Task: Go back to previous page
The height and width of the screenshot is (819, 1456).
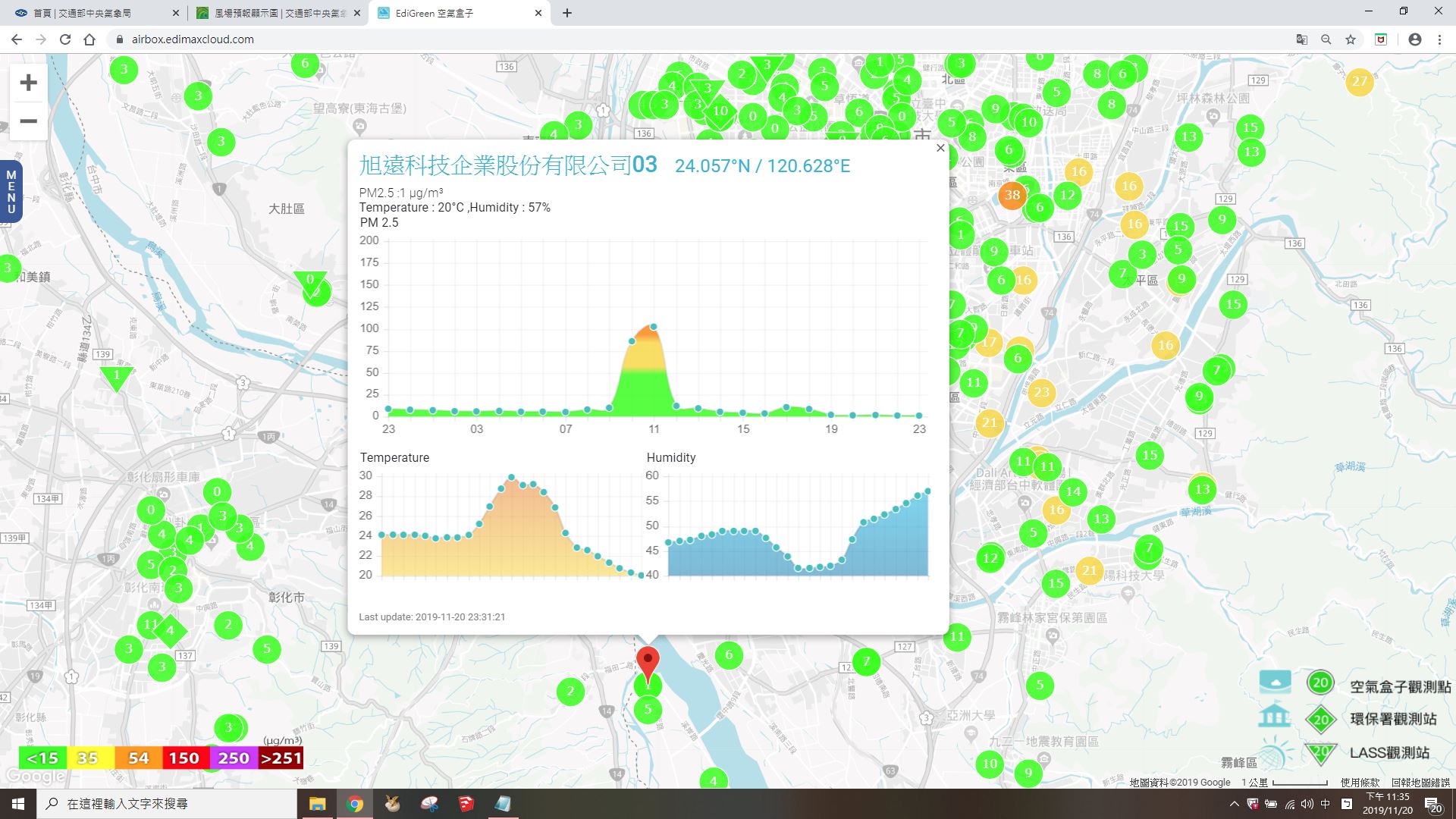Action: (17, 39)
